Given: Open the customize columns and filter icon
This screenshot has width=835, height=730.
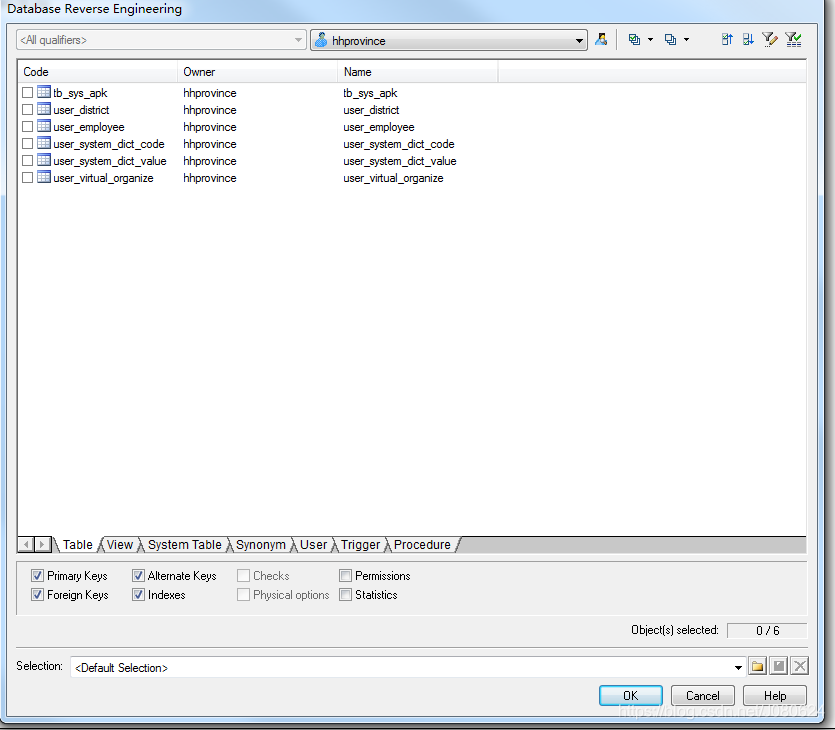Looking at the screenshot, I should pos(769,39).
